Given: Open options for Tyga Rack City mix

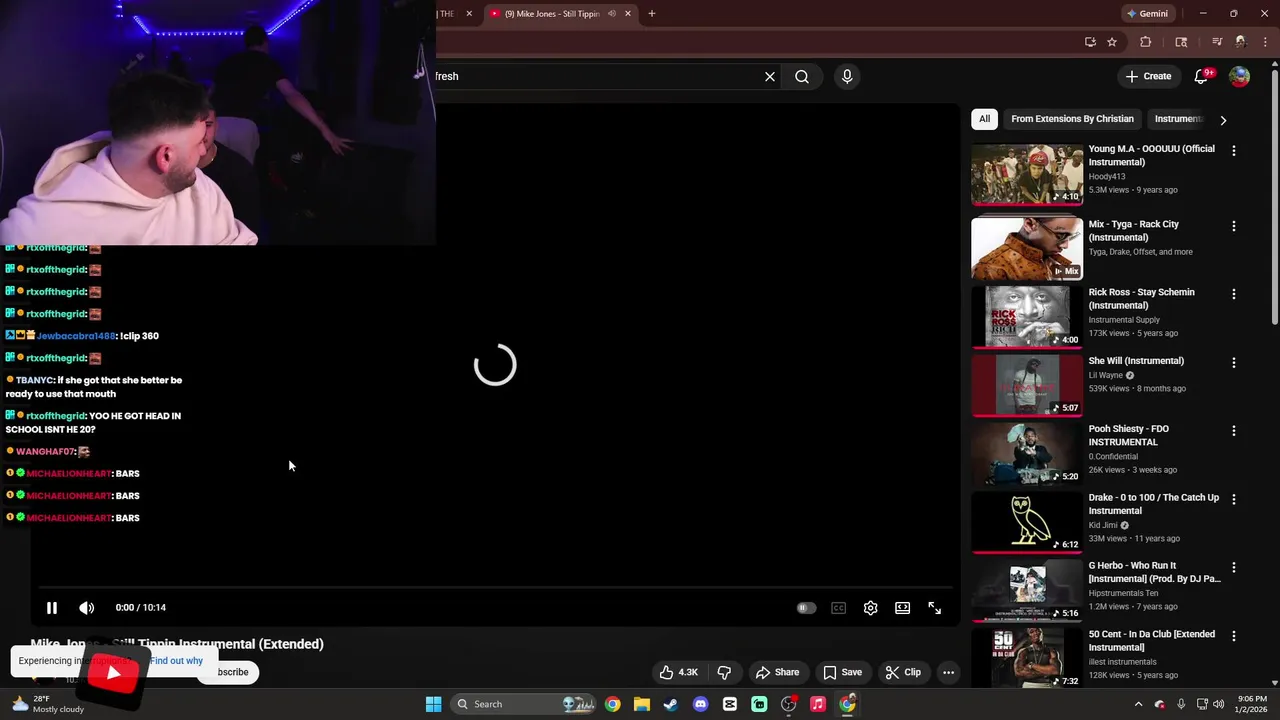Looking at the screenshot, I should [x=1233, y=226].
